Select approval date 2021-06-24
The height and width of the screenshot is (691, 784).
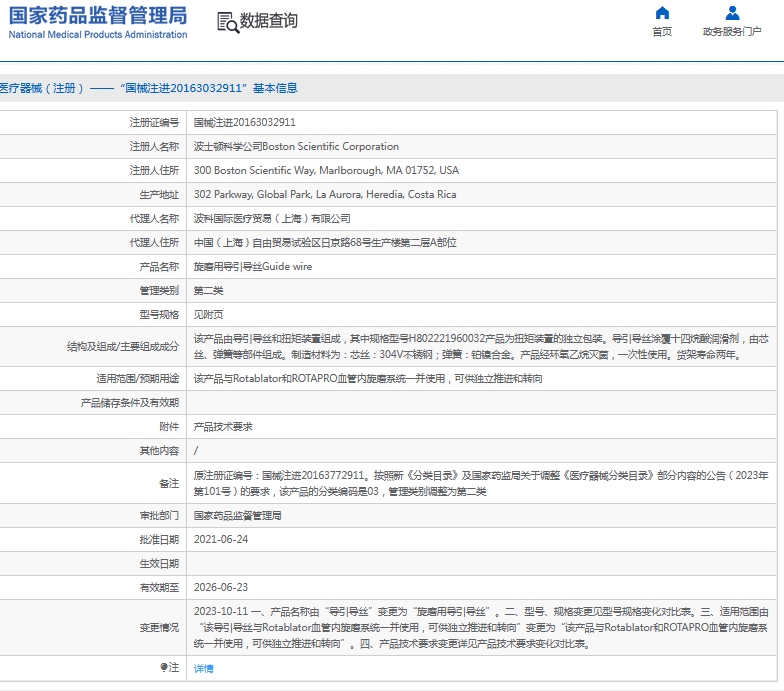point(221,540)
